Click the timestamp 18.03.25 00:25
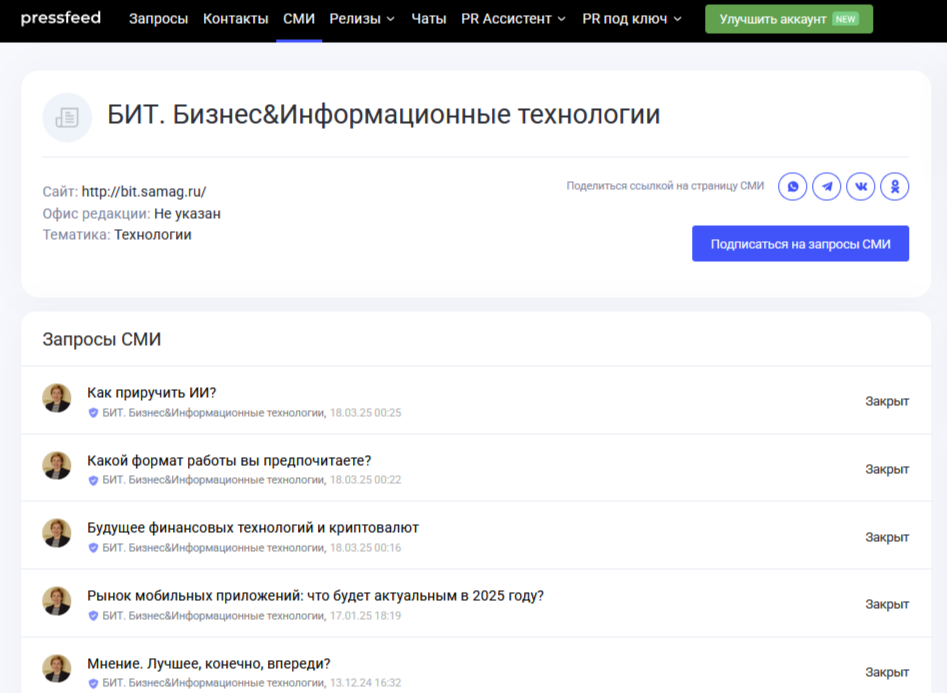947x693 pixels. pyautogui.click(x=365, y=413)
